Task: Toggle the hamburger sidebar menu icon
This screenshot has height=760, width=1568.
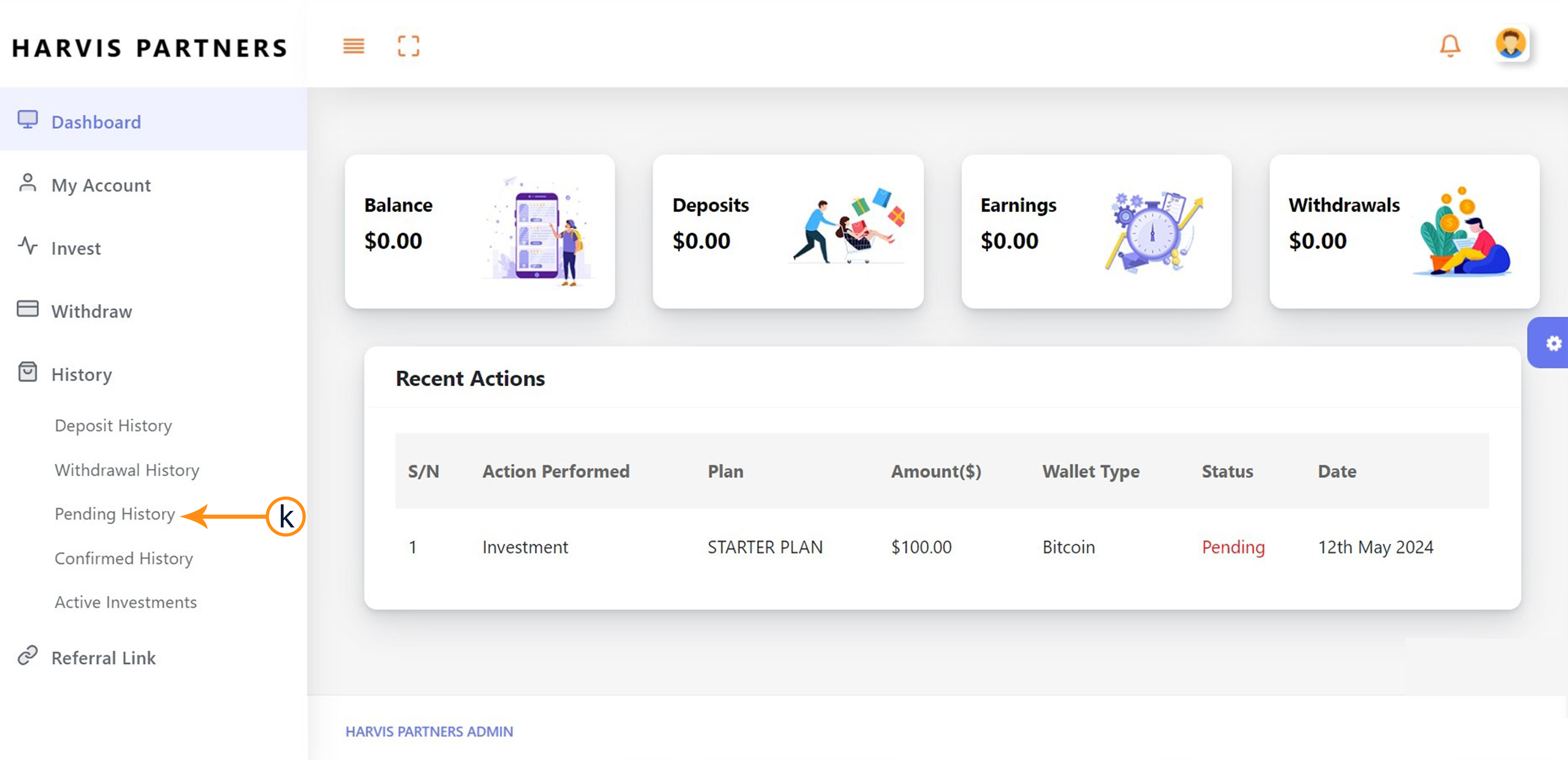Action: point(353,46)
